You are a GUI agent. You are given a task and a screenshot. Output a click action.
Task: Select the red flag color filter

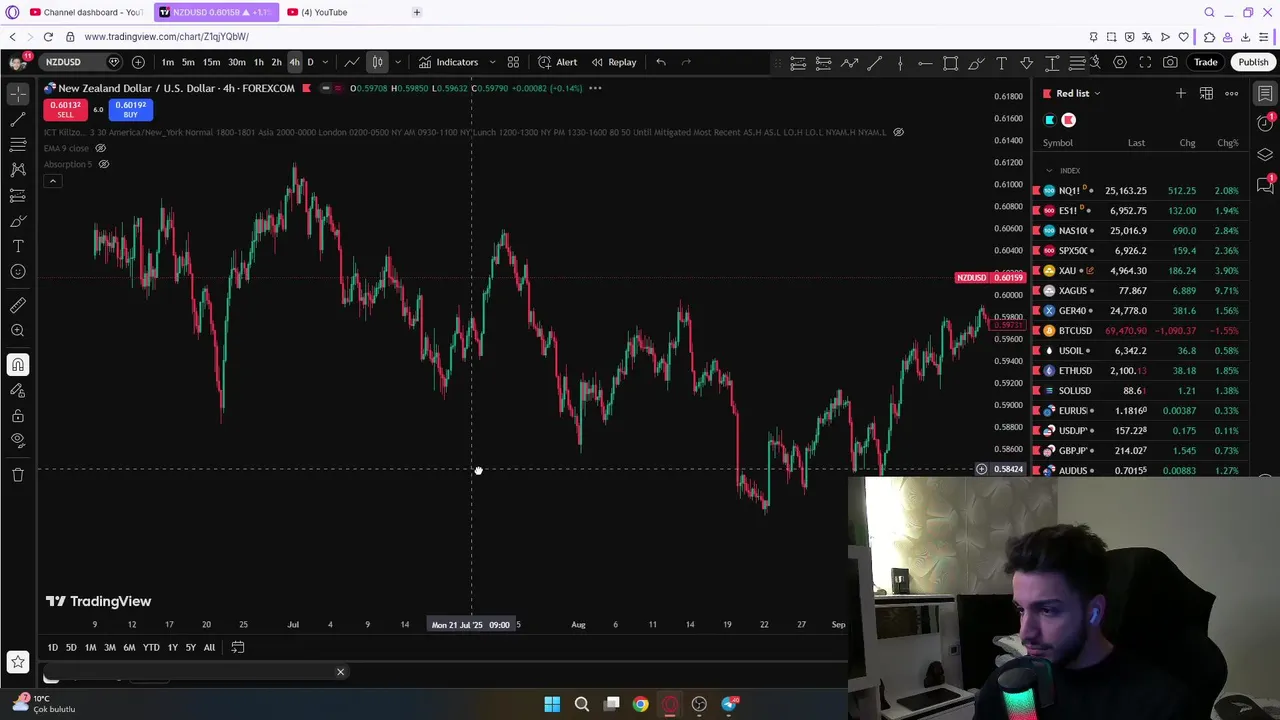pos(1068,120)
